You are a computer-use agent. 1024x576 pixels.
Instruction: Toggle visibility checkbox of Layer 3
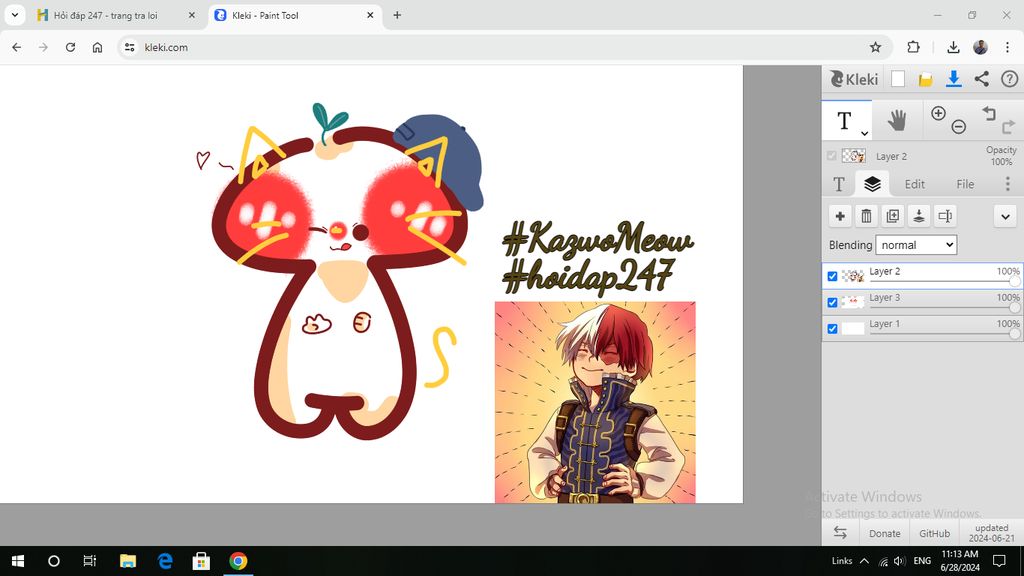(832, 302)
